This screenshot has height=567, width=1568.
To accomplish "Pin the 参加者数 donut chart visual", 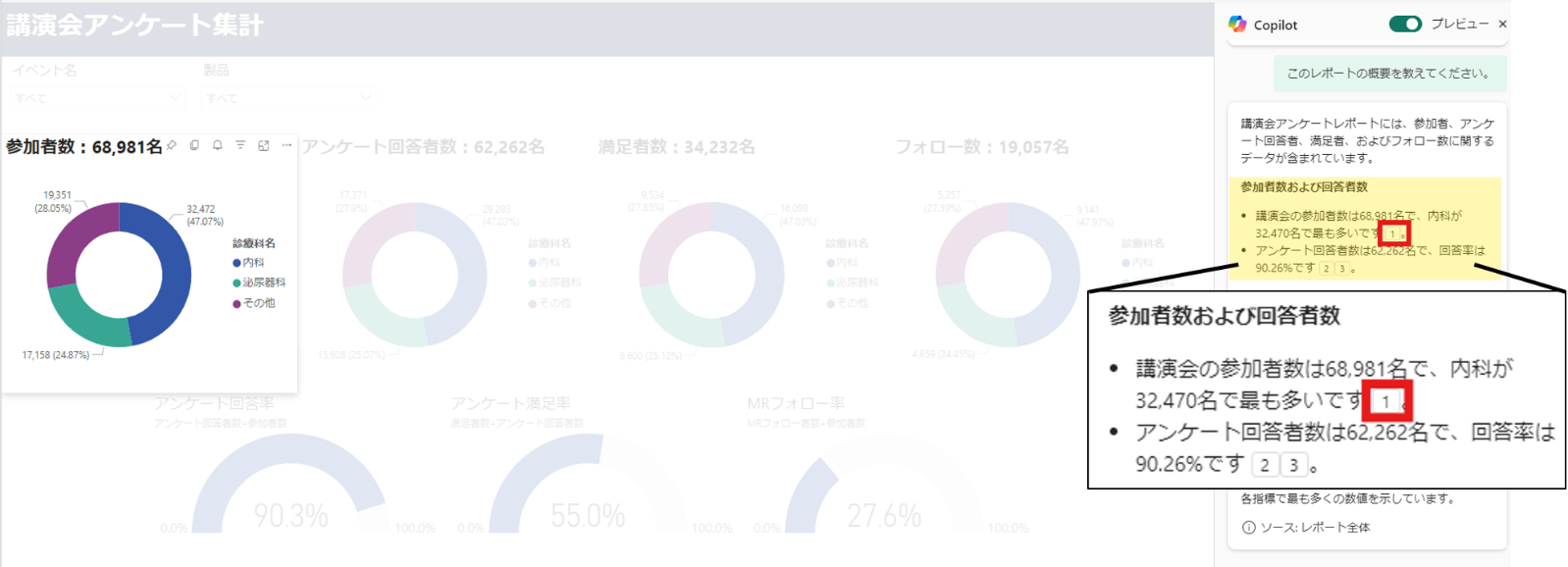I will point(172,145).
